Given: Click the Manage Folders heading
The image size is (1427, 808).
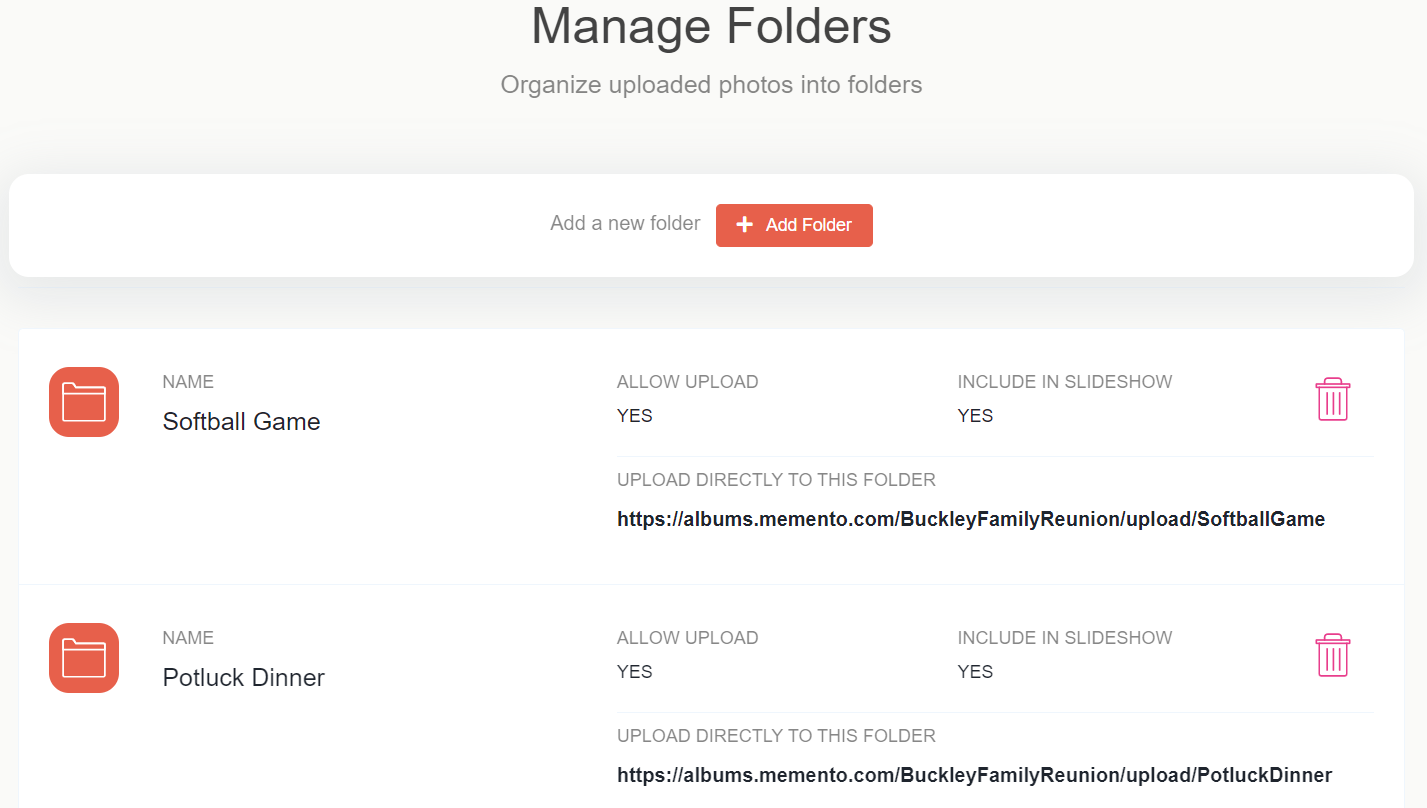Looking at the screenshot, I should pos(711,26).
